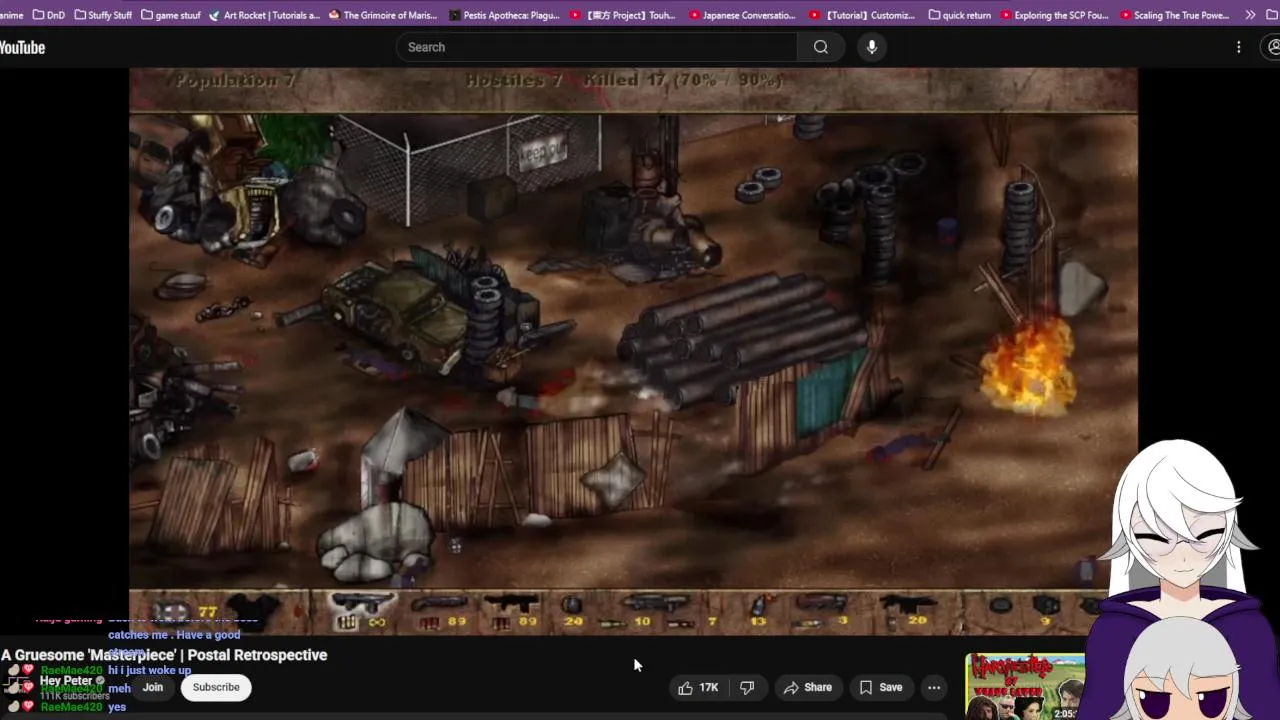Share the video
This screenshot has width=1280, height=720.
click(808, 687)
